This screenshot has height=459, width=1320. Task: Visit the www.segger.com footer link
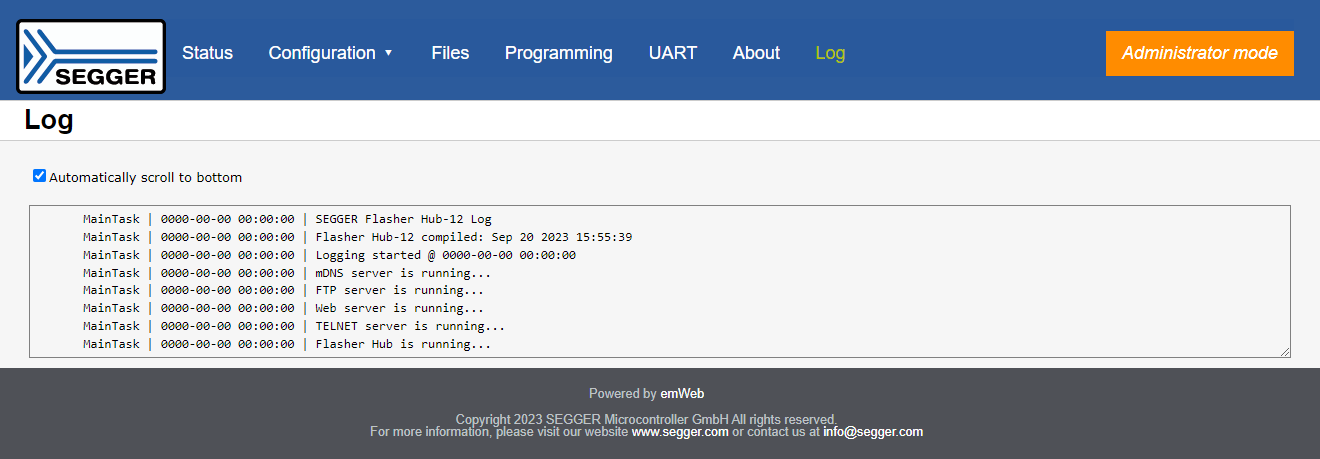tap(680, 432)
